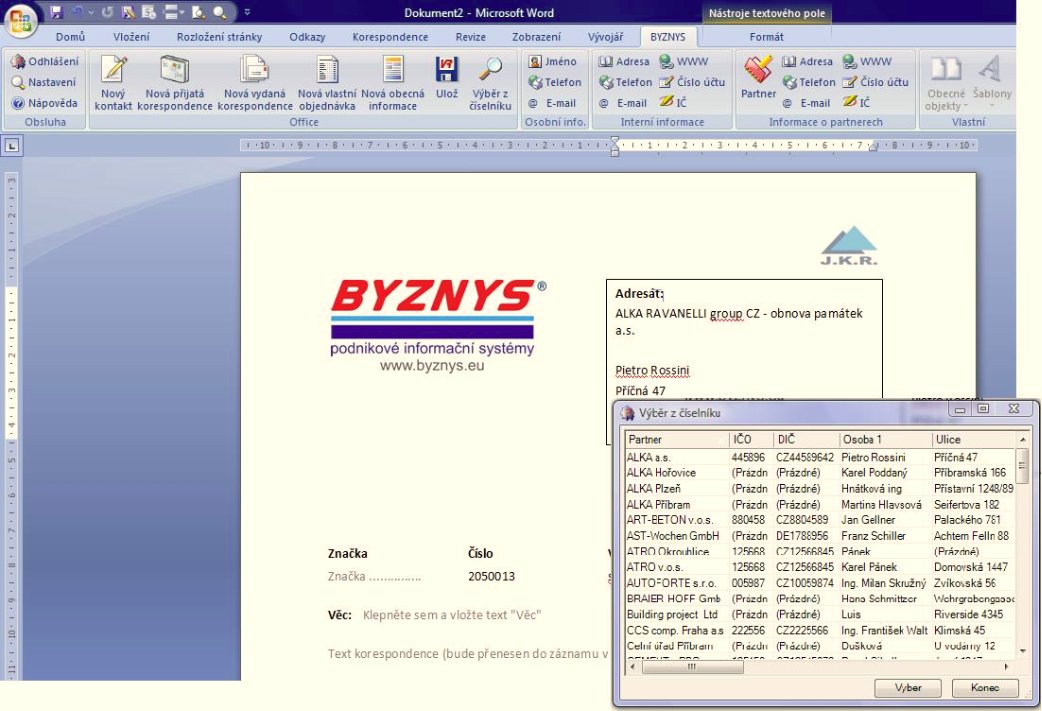The height and width of the screenshot is (711, 1042).
Task: Select the AUTOFORTE s.r.o. row
Action: coord(820,583)
